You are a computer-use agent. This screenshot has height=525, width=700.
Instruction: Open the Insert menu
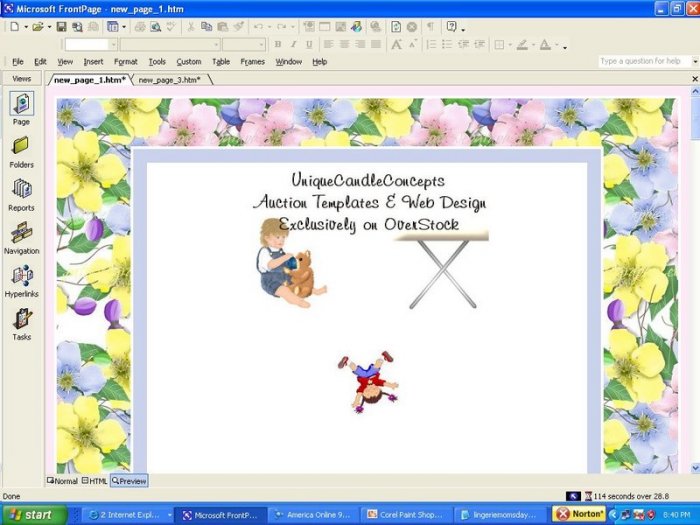93,62
